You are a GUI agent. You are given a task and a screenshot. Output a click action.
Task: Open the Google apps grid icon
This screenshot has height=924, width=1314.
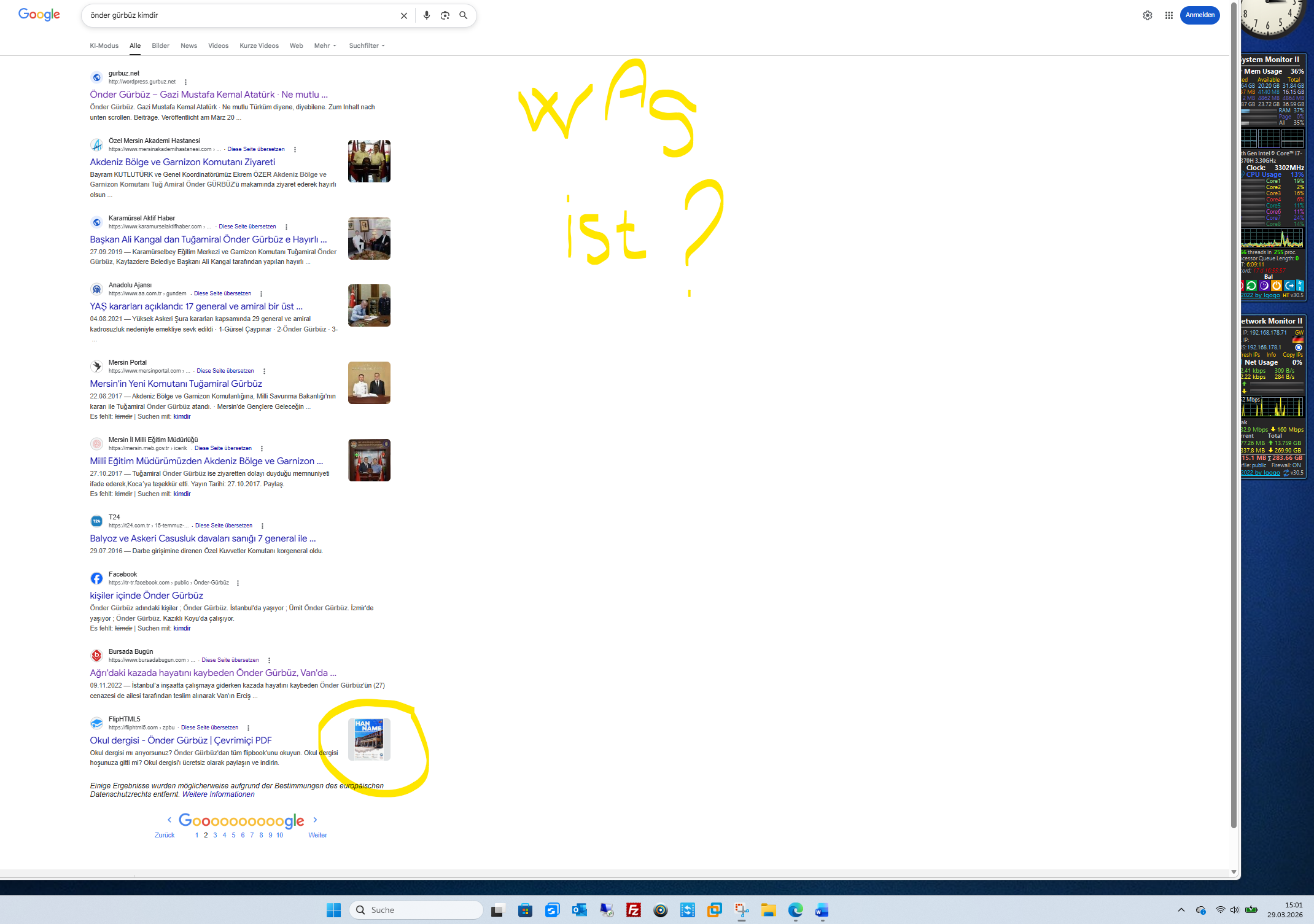[1168, 15]
